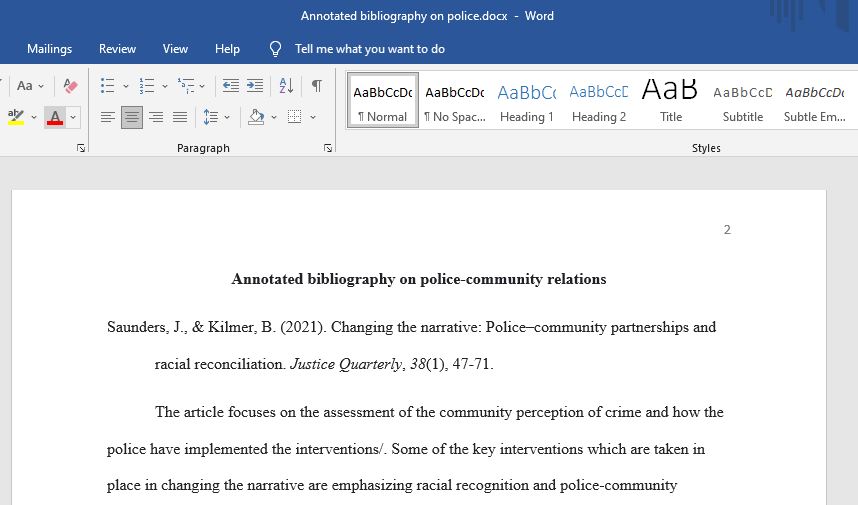The height and width of the screenshot is (505, 858).
Task: Justify the paragraph text
Action: pyautogui.click(x=180, y=117)
